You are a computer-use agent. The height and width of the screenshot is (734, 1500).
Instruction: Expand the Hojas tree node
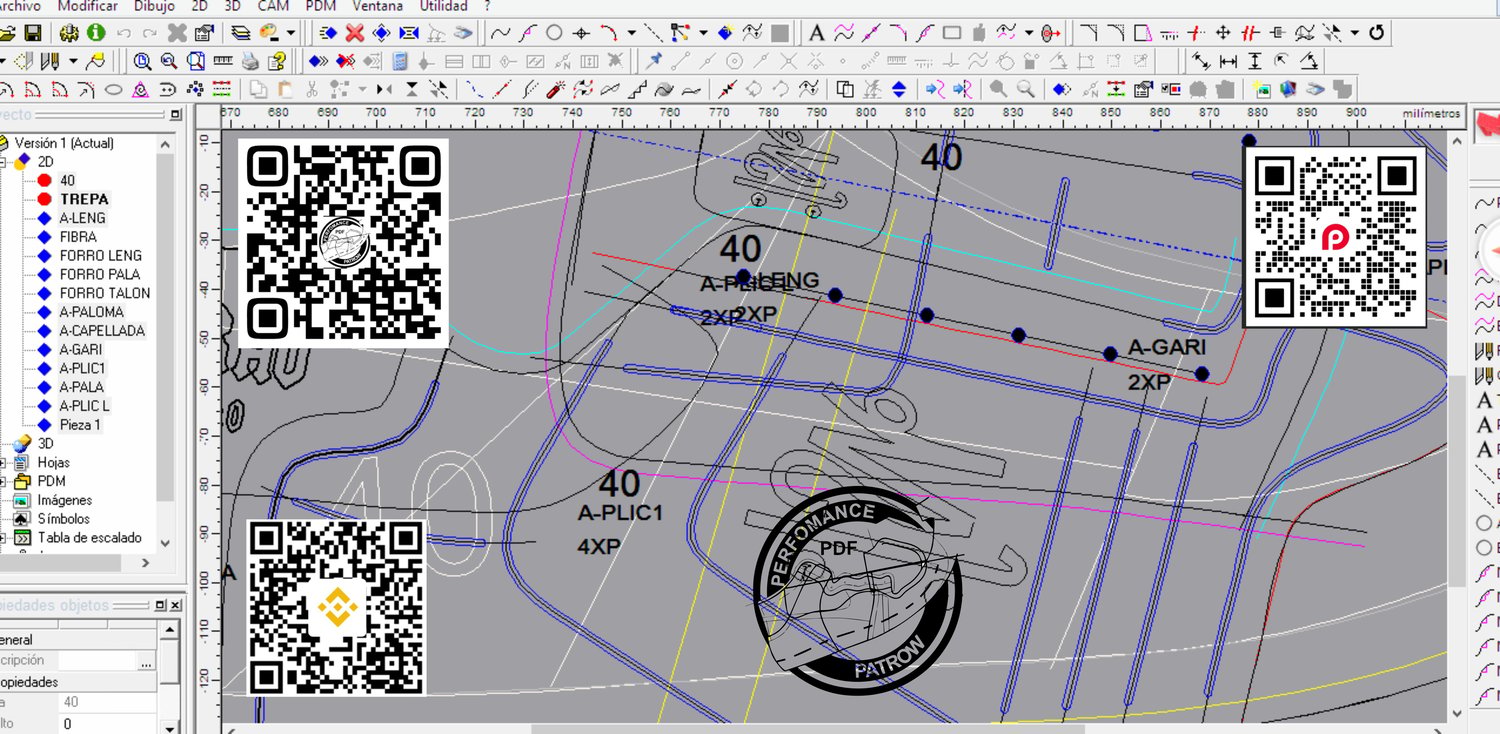click(3, 463)
